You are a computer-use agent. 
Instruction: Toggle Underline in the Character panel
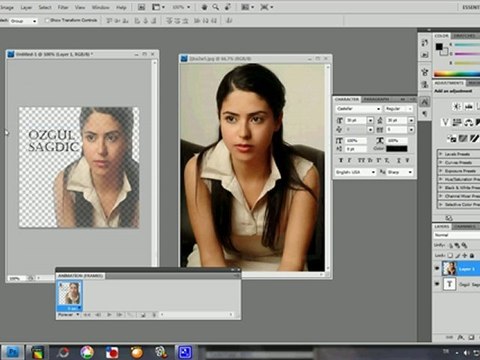click(399, 160)
